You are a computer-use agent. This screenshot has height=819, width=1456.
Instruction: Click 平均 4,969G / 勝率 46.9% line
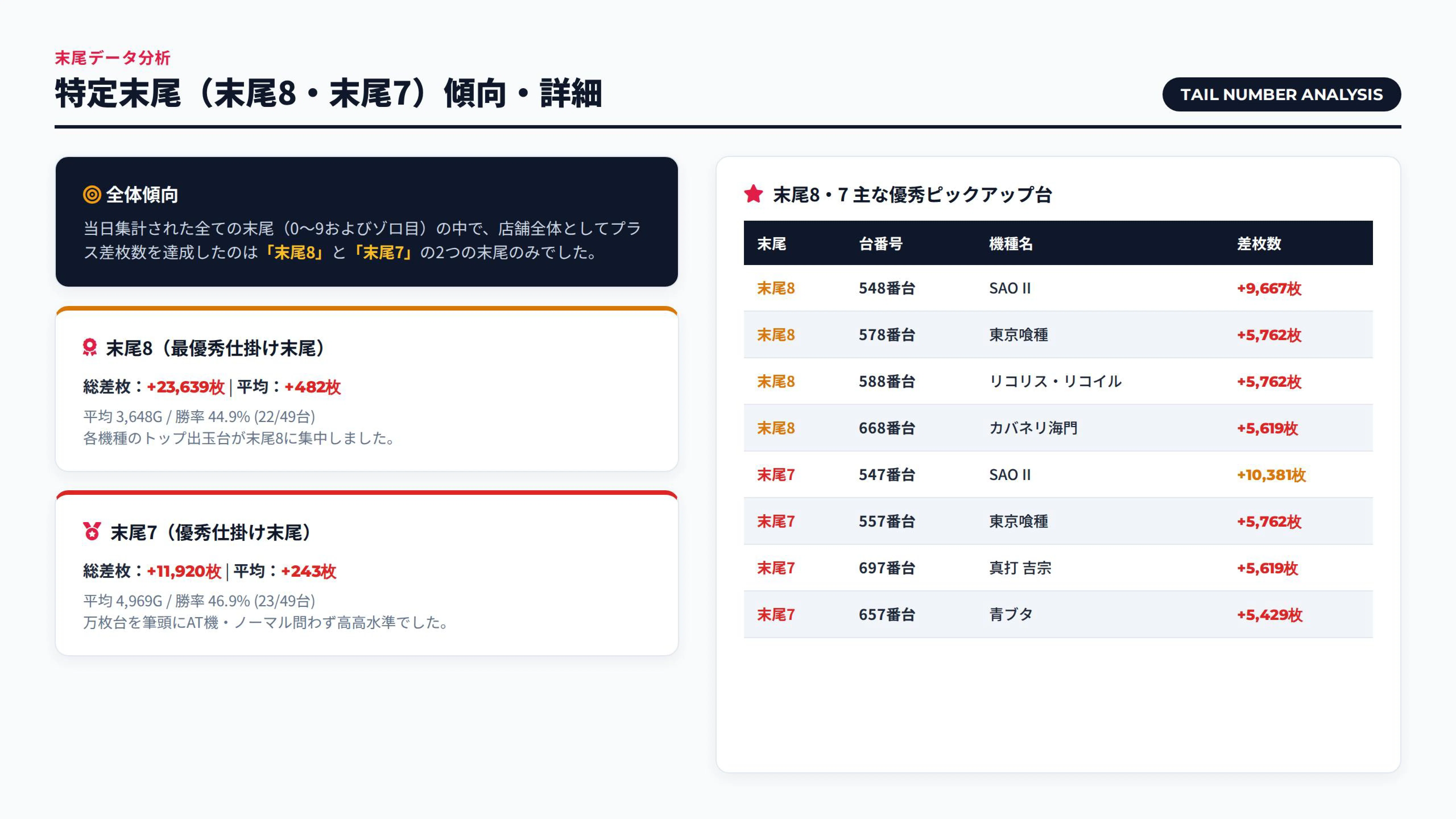199,601
